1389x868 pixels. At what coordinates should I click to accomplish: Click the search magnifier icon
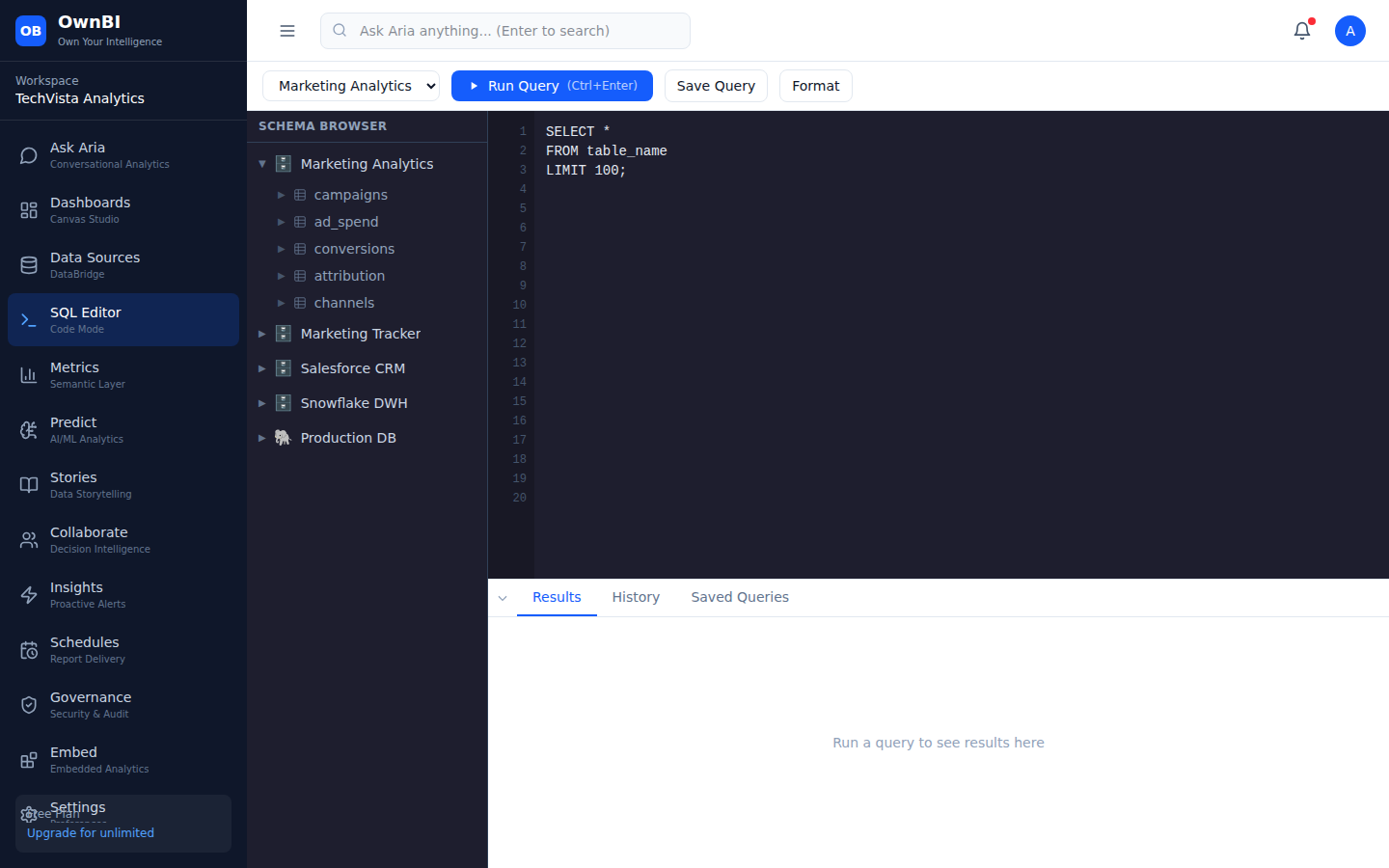340,30
